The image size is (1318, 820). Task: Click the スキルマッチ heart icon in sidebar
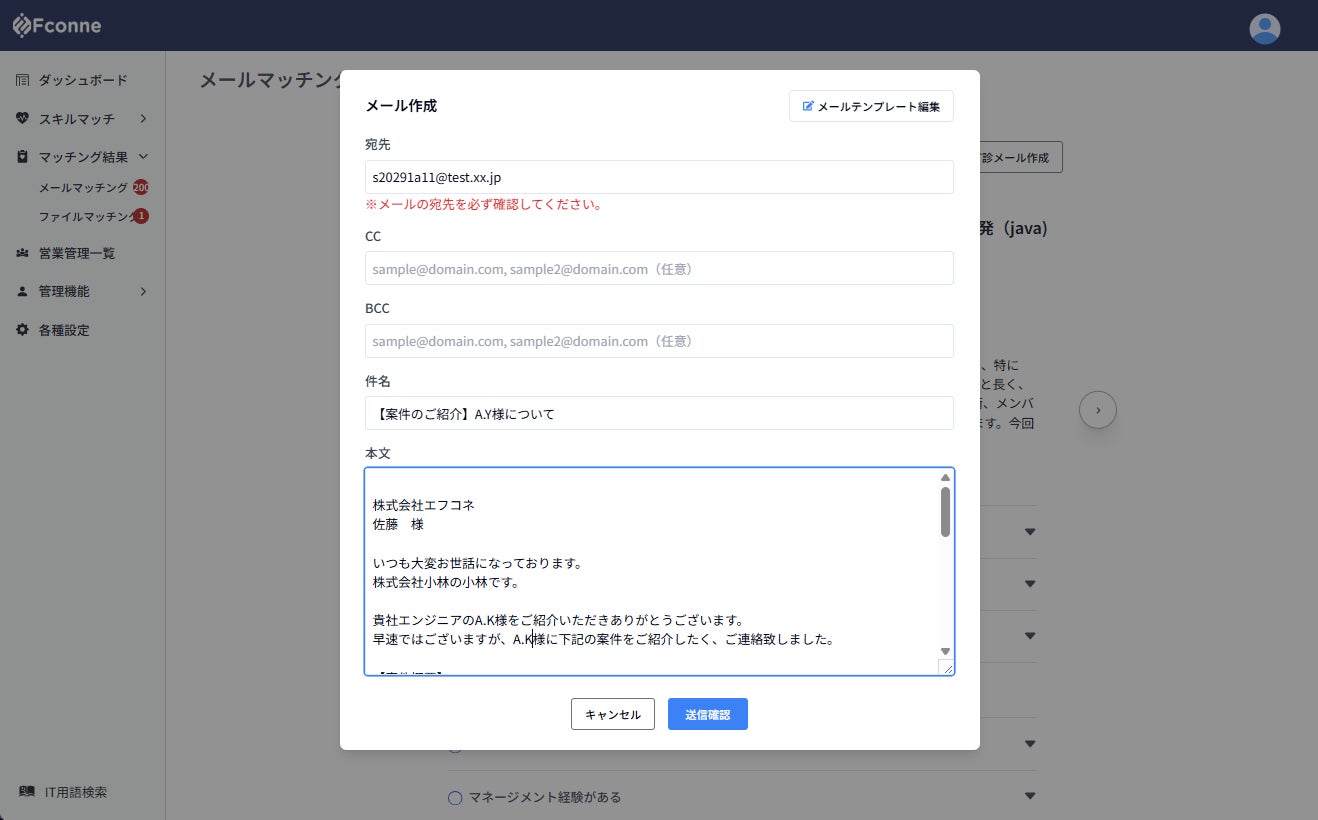click(23, 118)
